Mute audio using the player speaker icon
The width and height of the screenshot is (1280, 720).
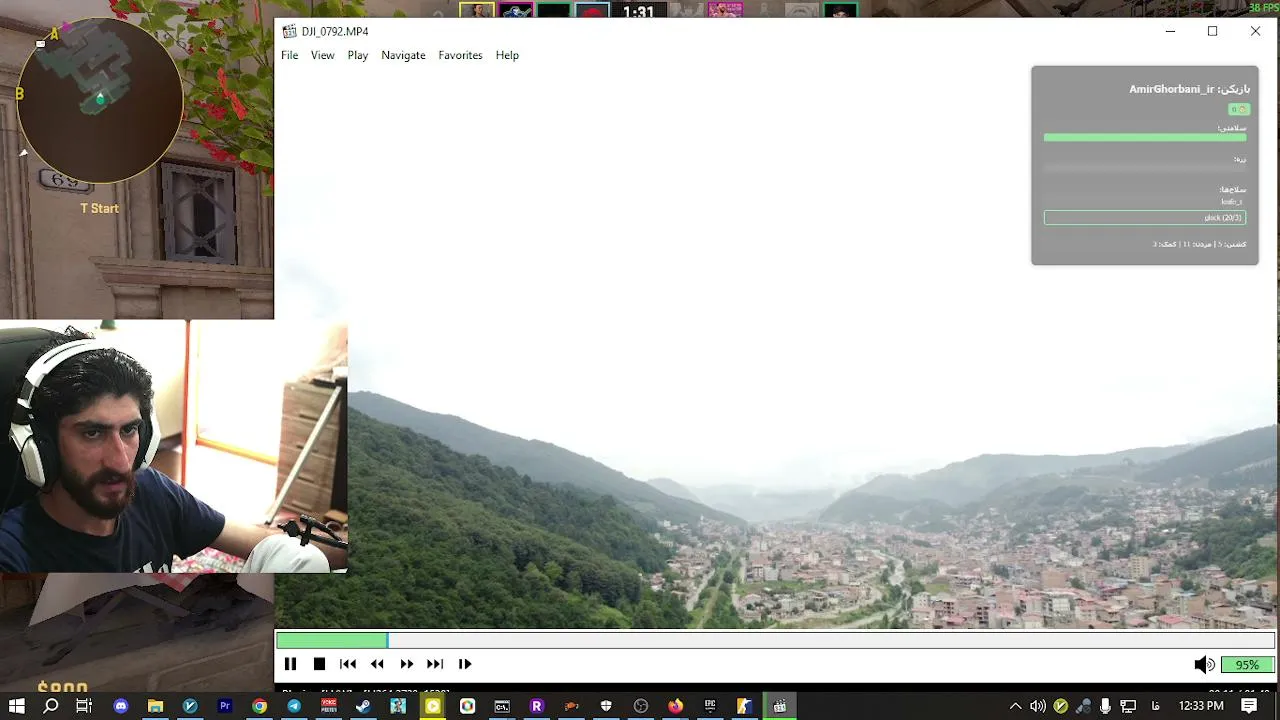1204,665
